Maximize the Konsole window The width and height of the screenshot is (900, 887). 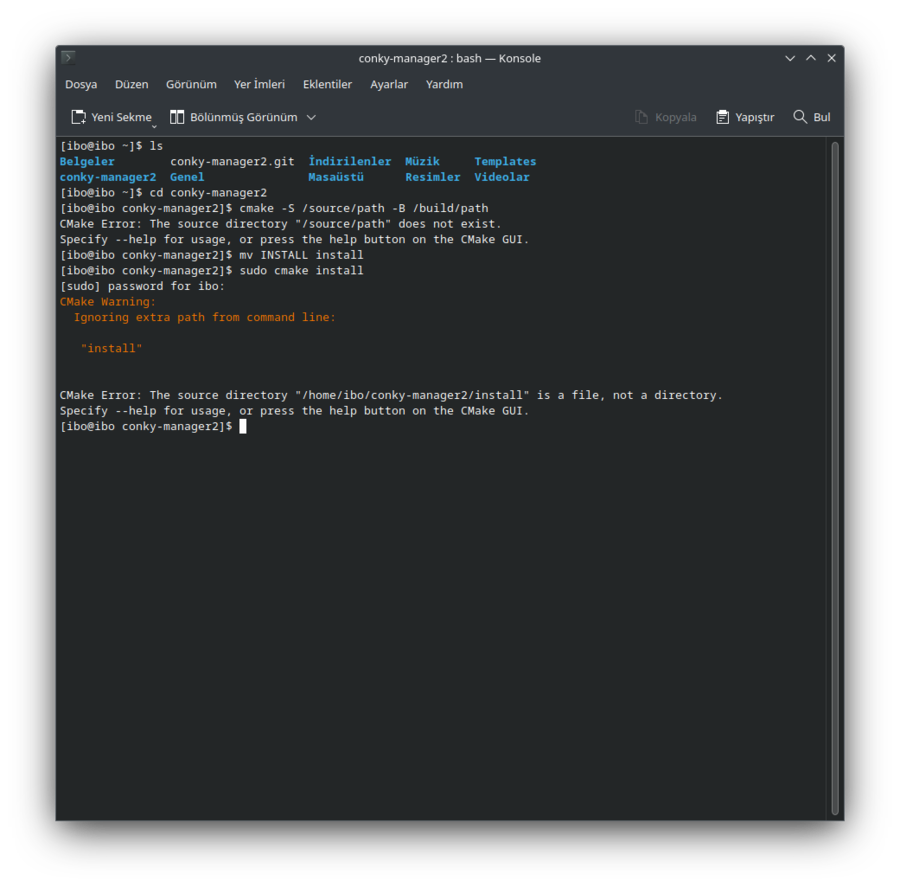point(811,58)
